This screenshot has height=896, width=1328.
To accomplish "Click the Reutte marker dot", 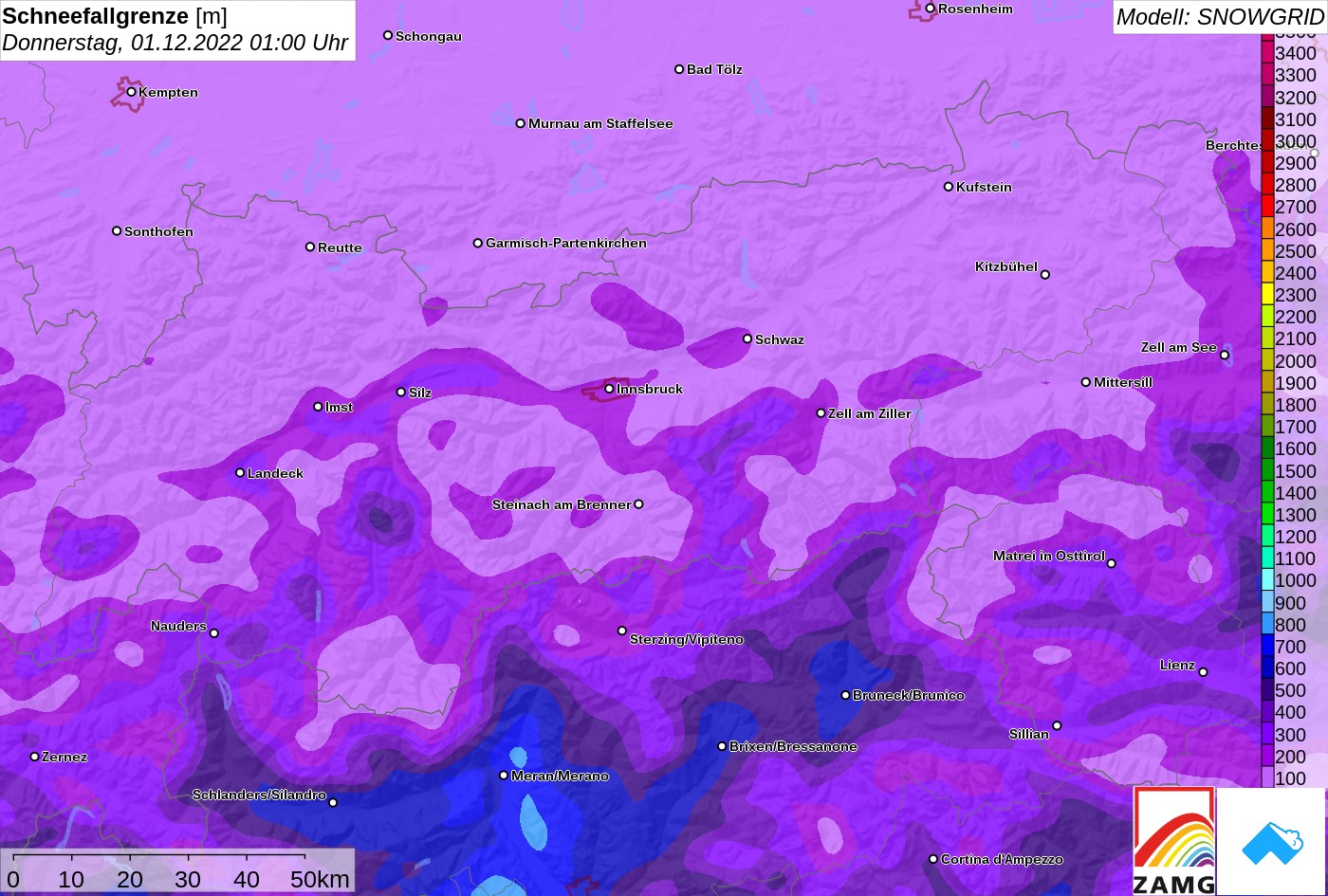I will (310, 247).
